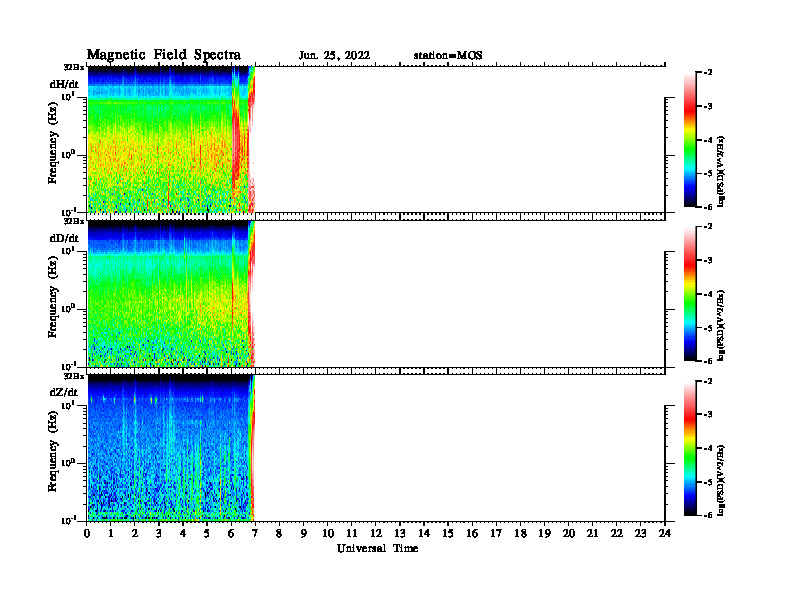792x612 pixels.
Task: Click hour tick label "8" on time axis
Action: coord(279,533)
